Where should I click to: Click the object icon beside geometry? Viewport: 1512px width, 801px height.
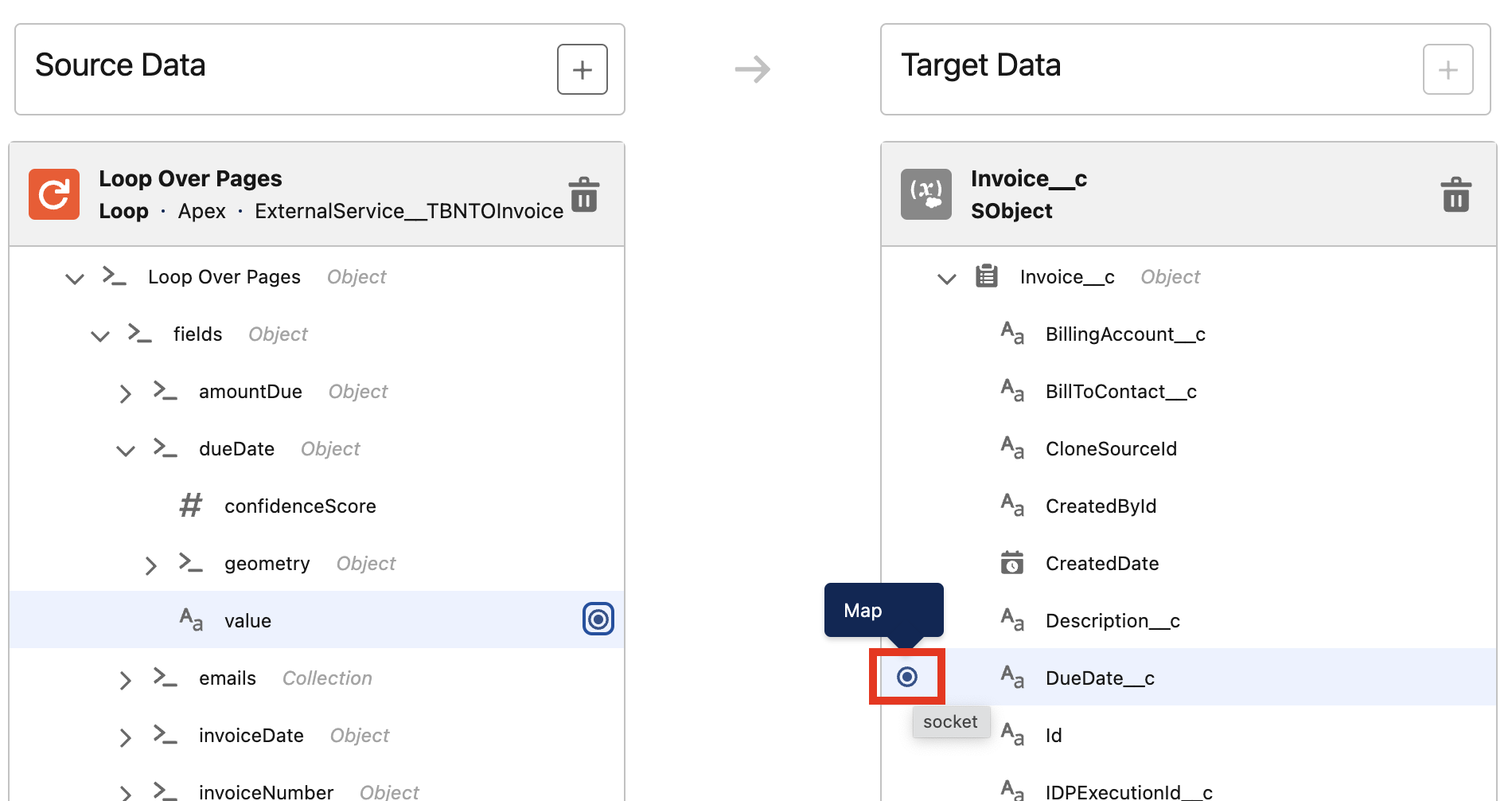pyautogui.click(x=191, y=563)
